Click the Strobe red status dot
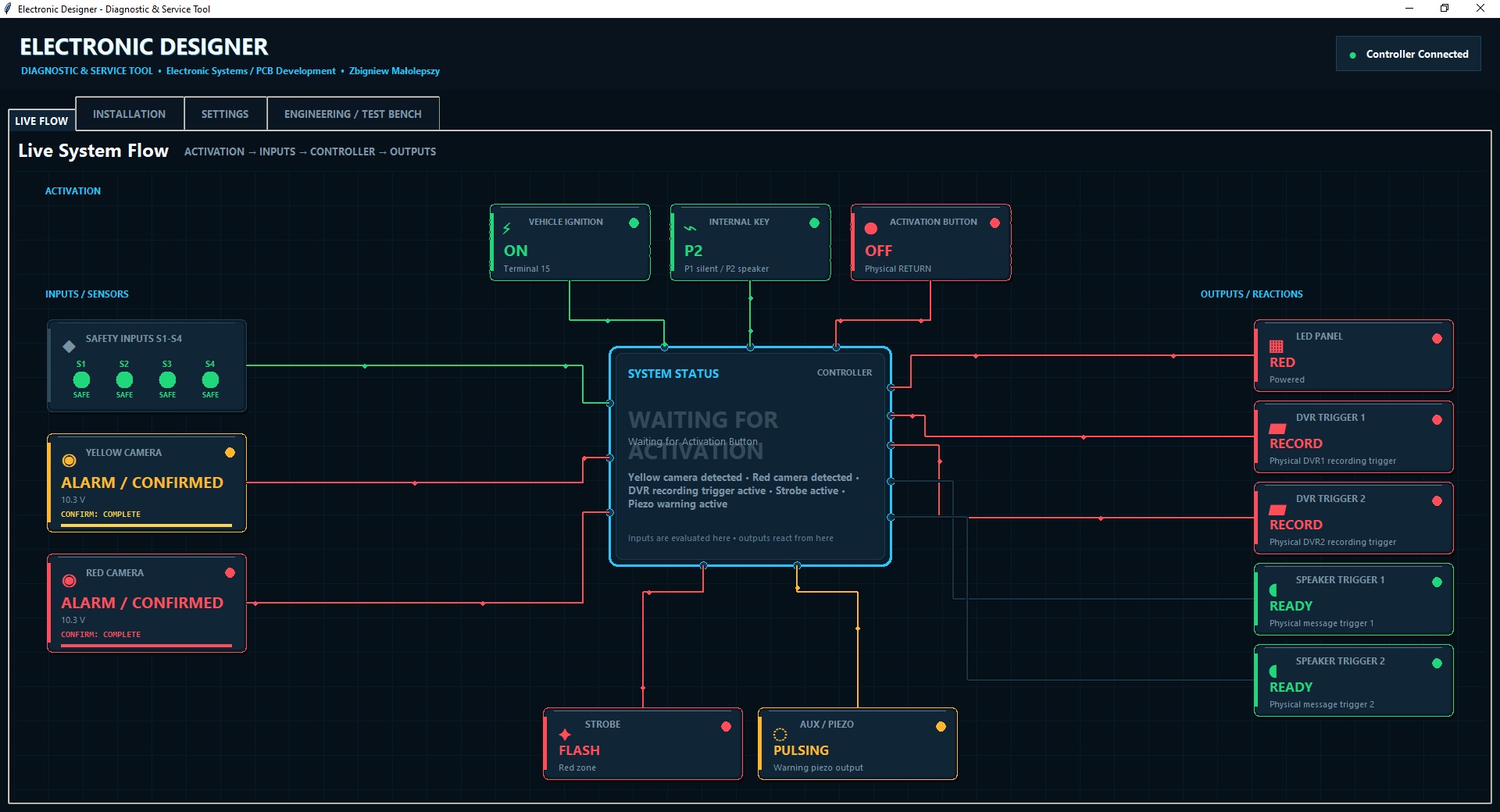Viewport: 1500px width, 812px height. point(726,726)
